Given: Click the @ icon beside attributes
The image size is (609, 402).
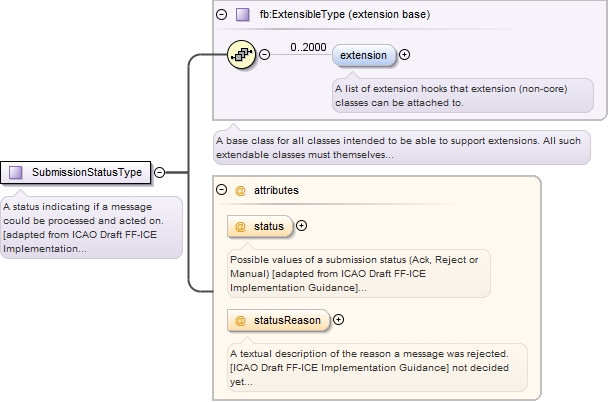Looking at the screenshot, I should [241, 190].
